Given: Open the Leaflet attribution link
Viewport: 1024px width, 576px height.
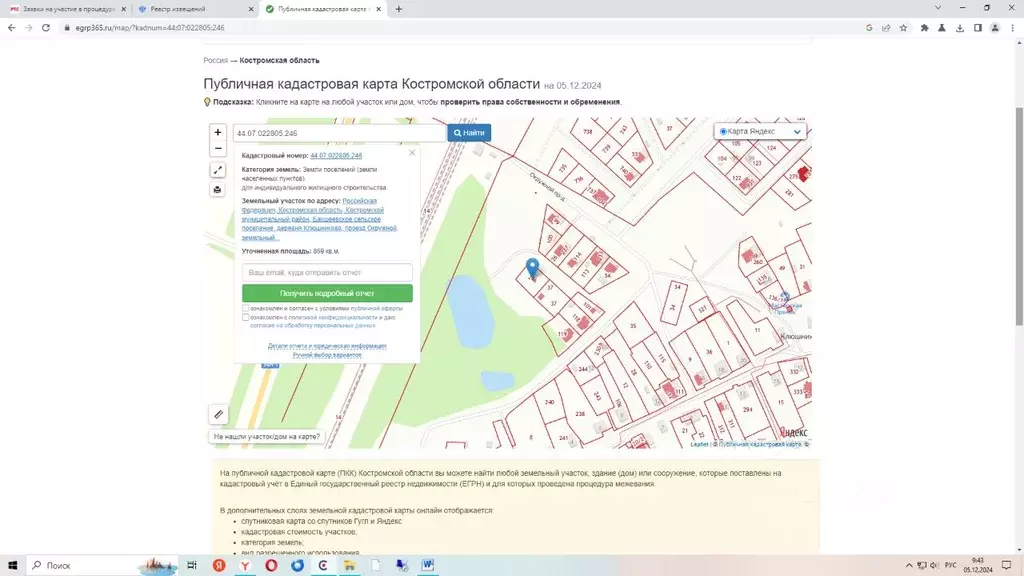Looking at the screenshot, I should (x=699, y=444).
